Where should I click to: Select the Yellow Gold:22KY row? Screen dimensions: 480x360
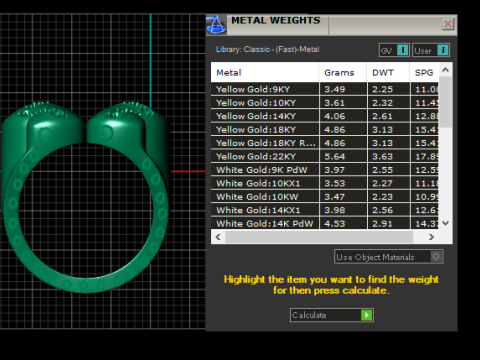325,156
